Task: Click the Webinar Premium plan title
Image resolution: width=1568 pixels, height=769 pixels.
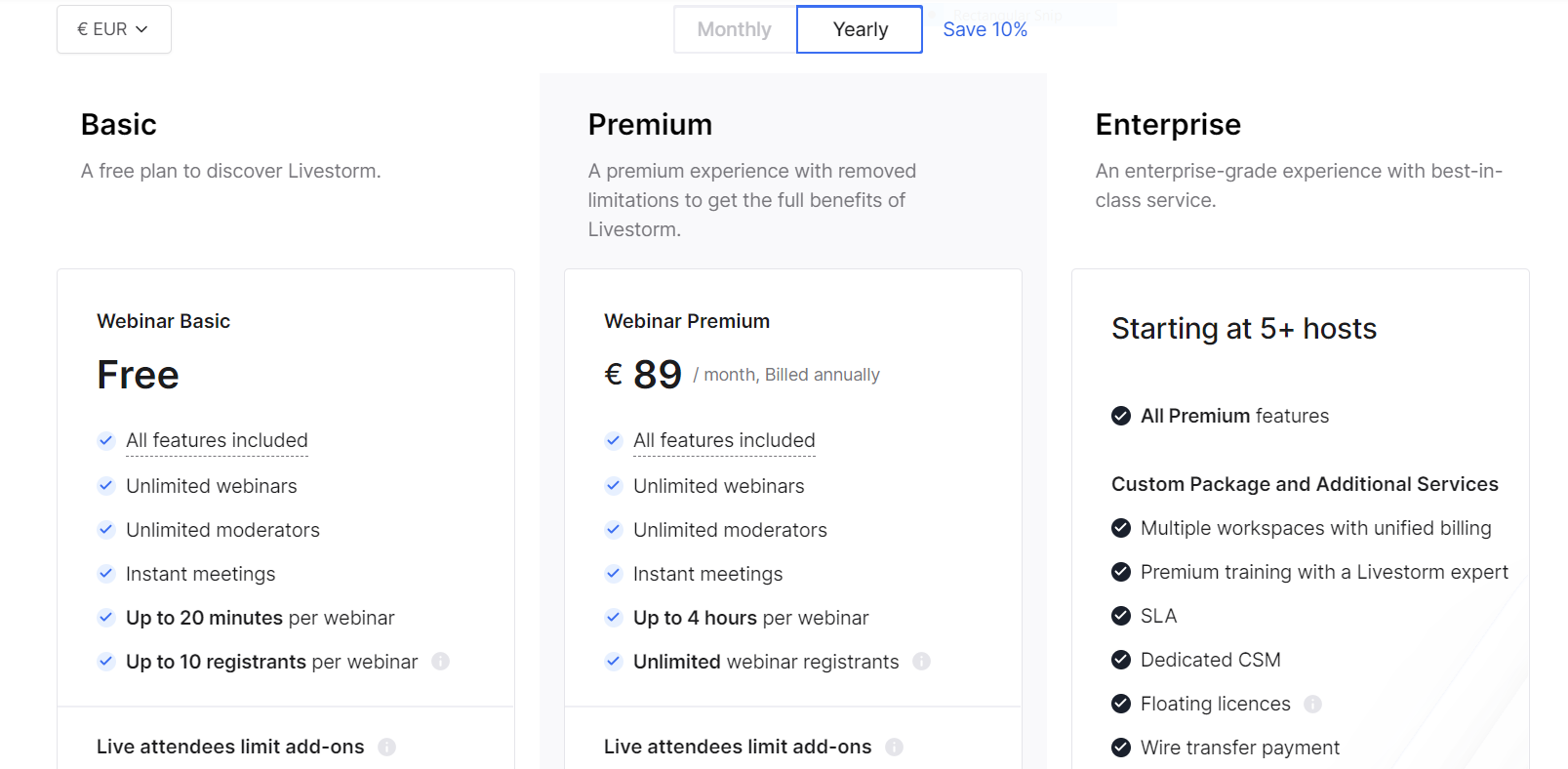Action: coord(687,321)
